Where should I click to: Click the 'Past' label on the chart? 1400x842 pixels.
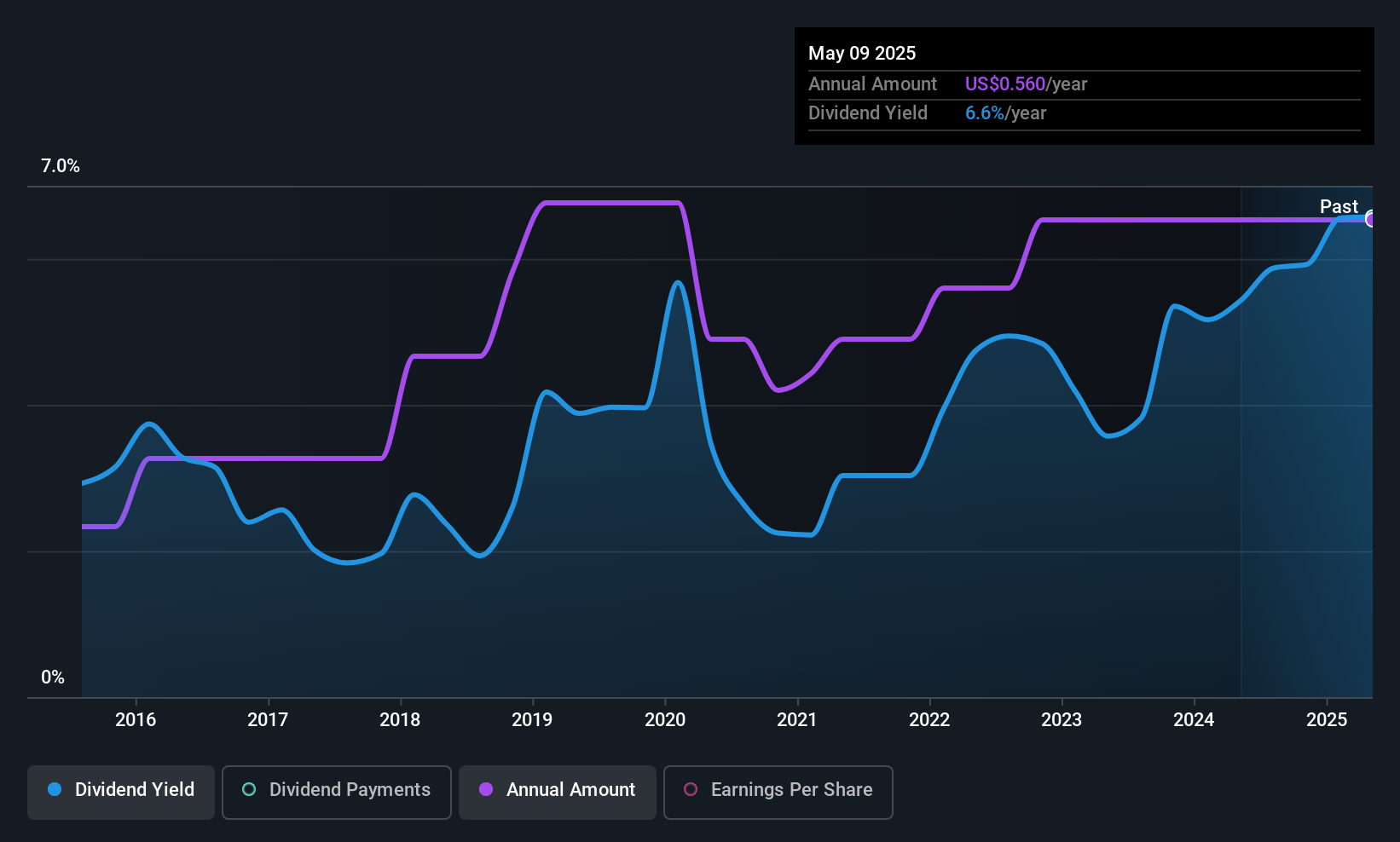pyautogui.click(x=1339, y=207)
